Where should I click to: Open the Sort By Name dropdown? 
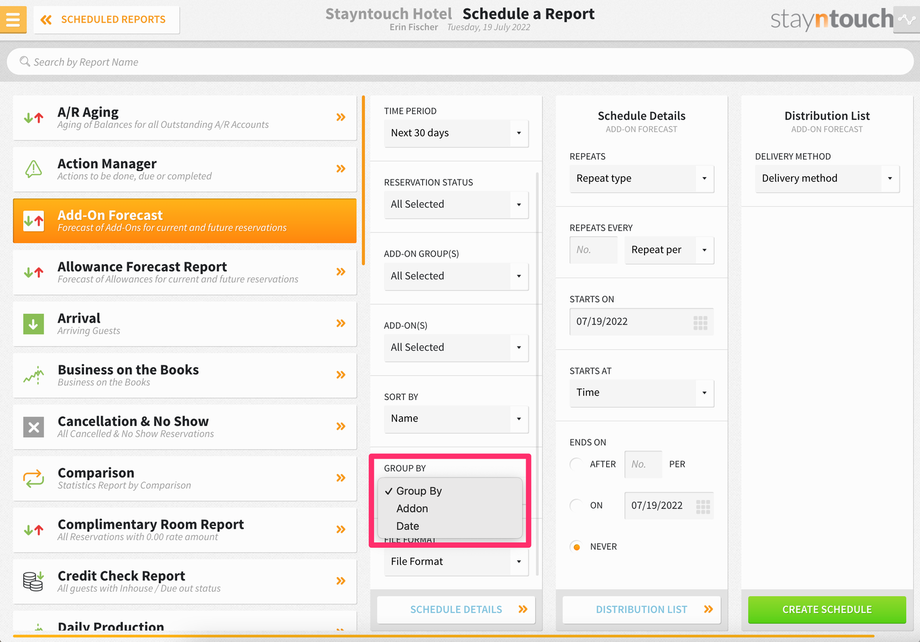point(456,419)
